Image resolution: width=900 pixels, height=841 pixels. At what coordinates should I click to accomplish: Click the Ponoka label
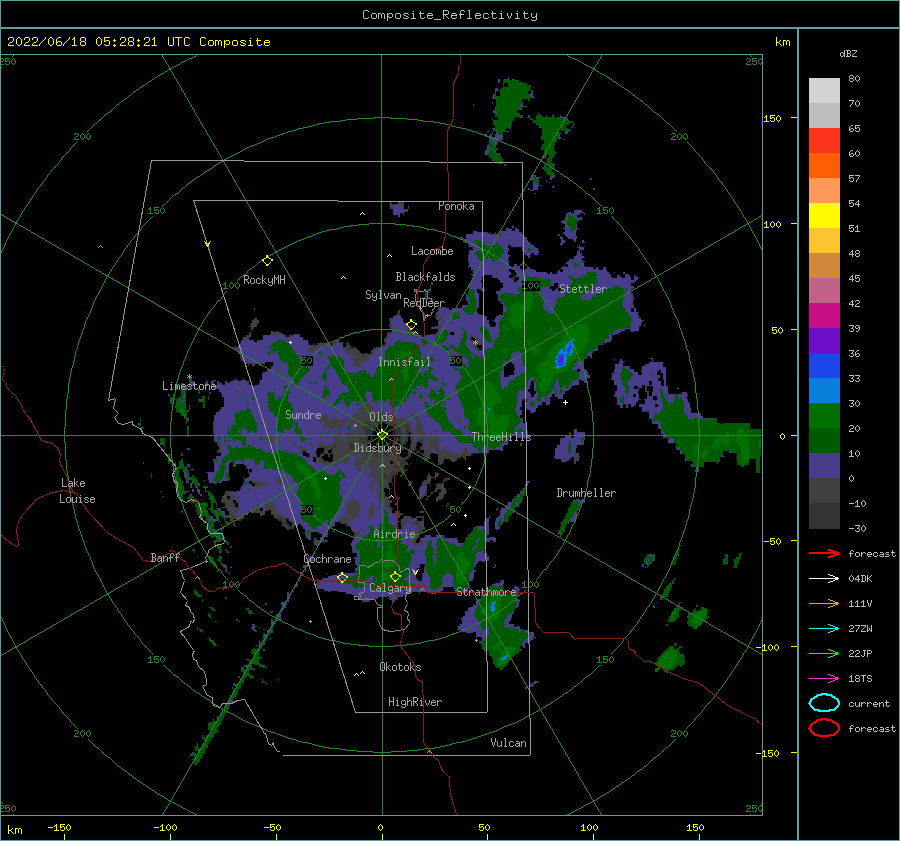(456, 206)
